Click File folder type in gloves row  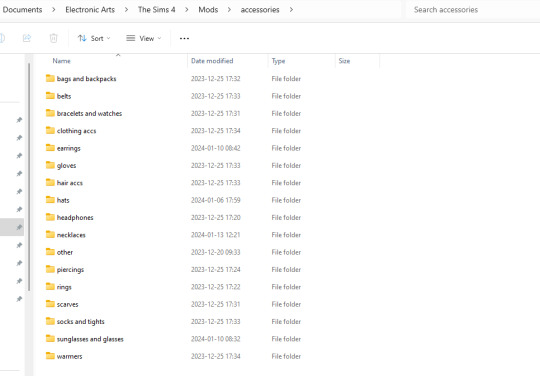(286, 166)
